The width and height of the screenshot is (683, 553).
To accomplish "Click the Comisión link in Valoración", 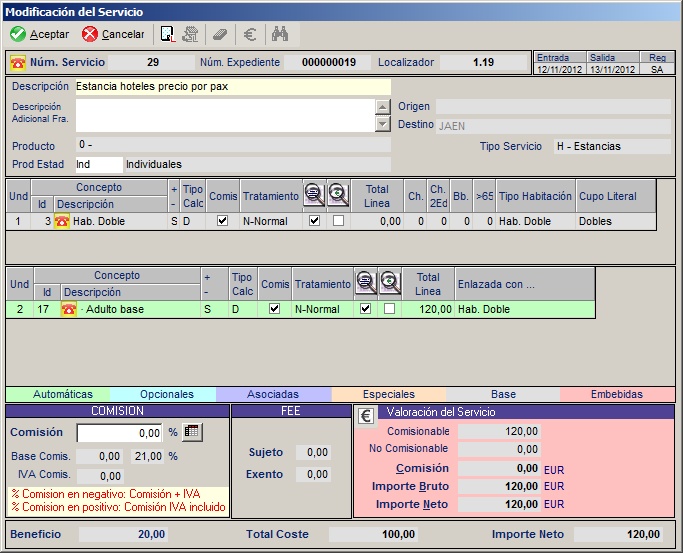I will (422, 468).
